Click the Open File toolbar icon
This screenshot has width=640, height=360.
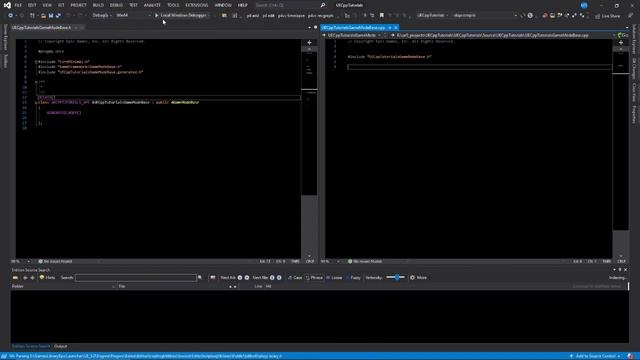(x=43, y=16)
